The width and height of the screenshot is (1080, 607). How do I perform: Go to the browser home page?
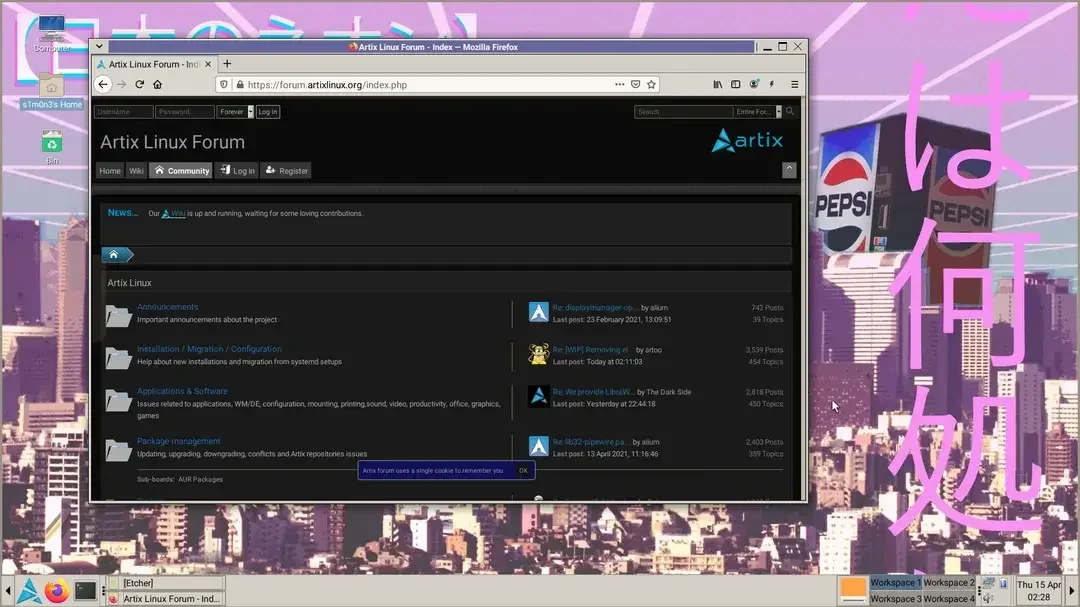click(158, 85)
